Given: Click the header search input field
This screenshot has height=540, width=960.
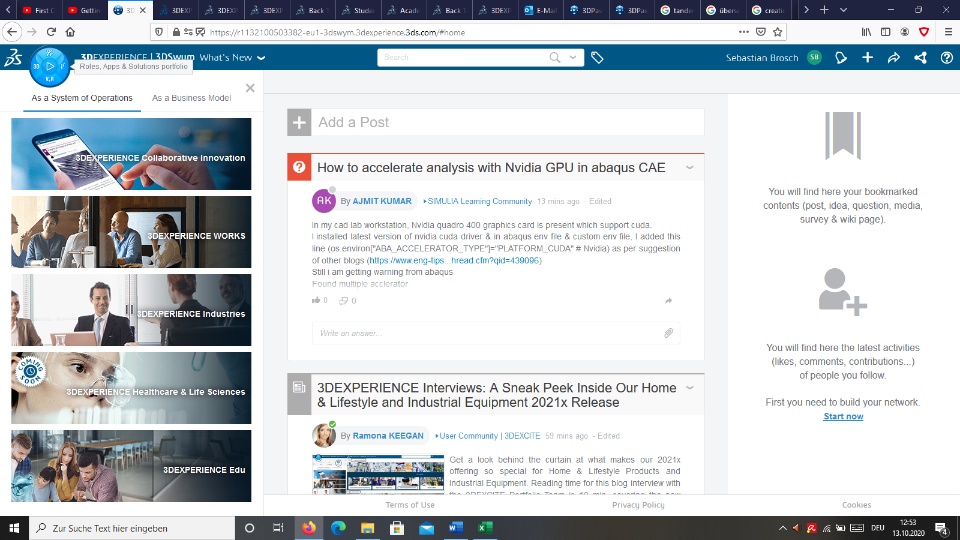Looking at the screenshot, I should click(x=463, y=57).
